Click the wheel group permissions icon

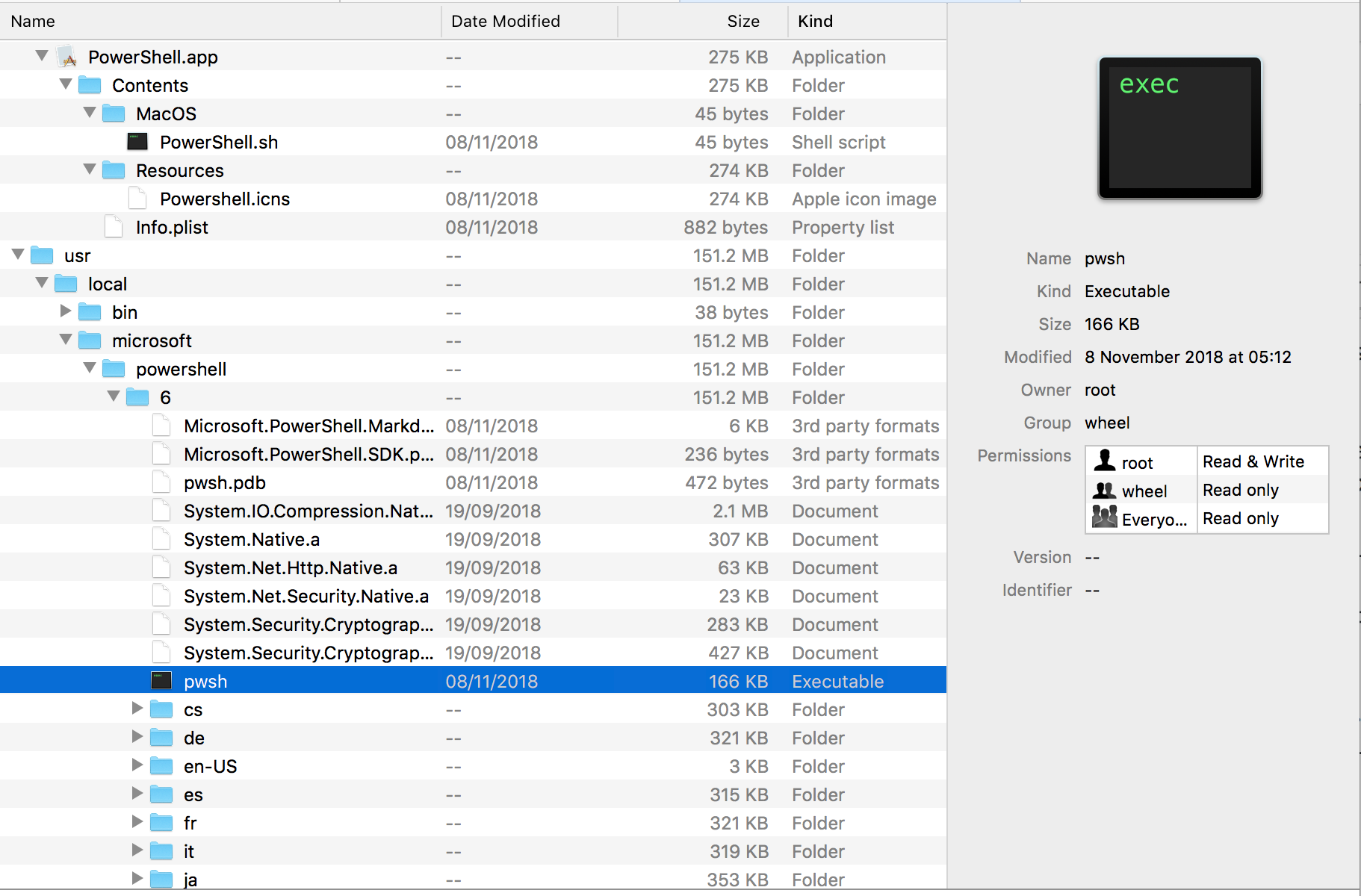click(1104, 491)
